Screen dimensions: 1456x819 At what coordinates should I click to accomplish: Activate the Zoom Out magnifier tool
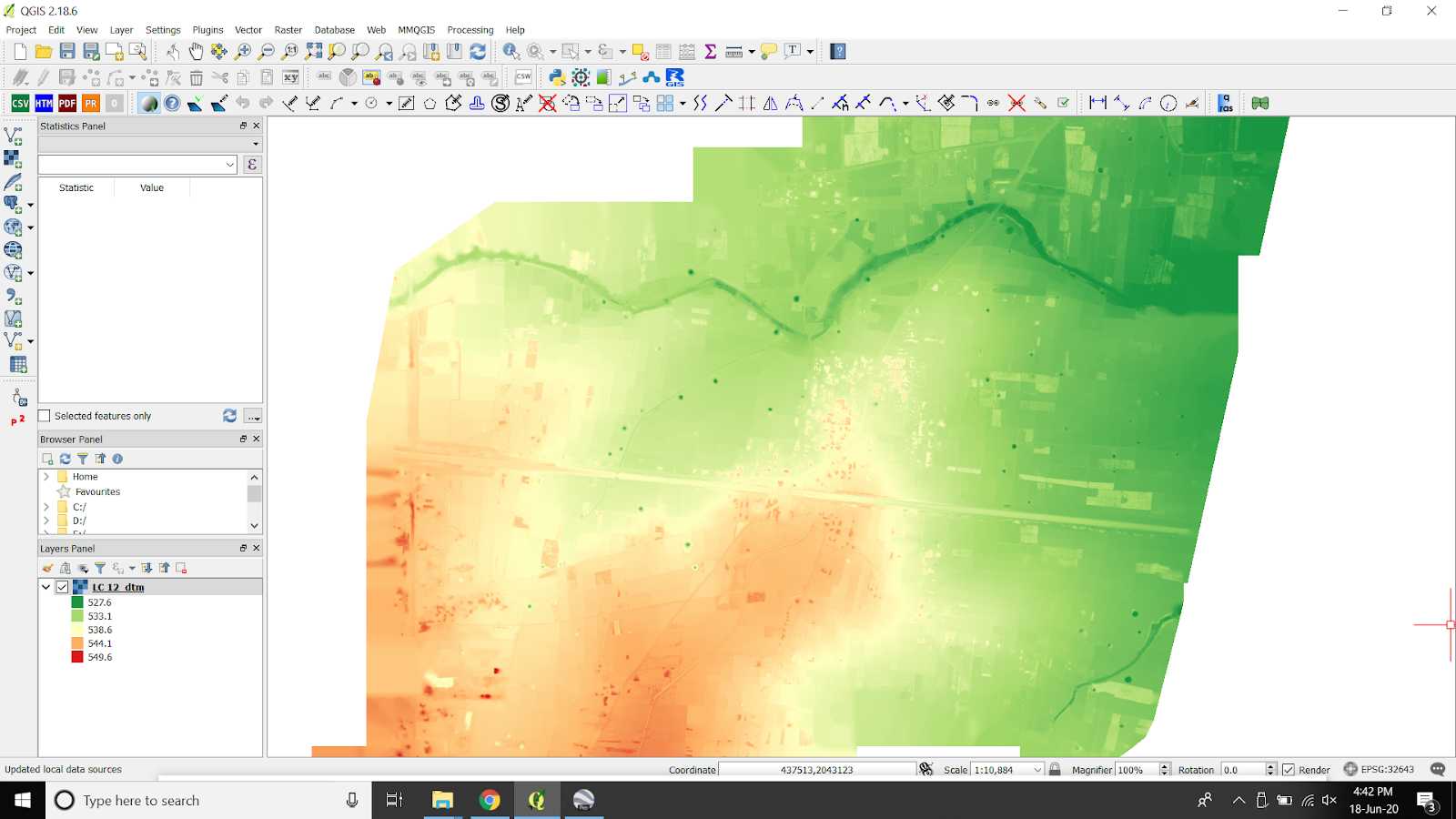tap(267, 52)
